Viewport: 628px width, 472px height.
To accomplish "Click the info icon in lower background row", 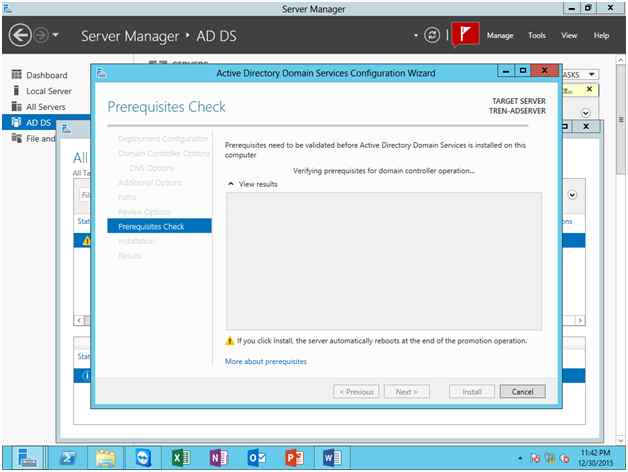I will [86, 376].
